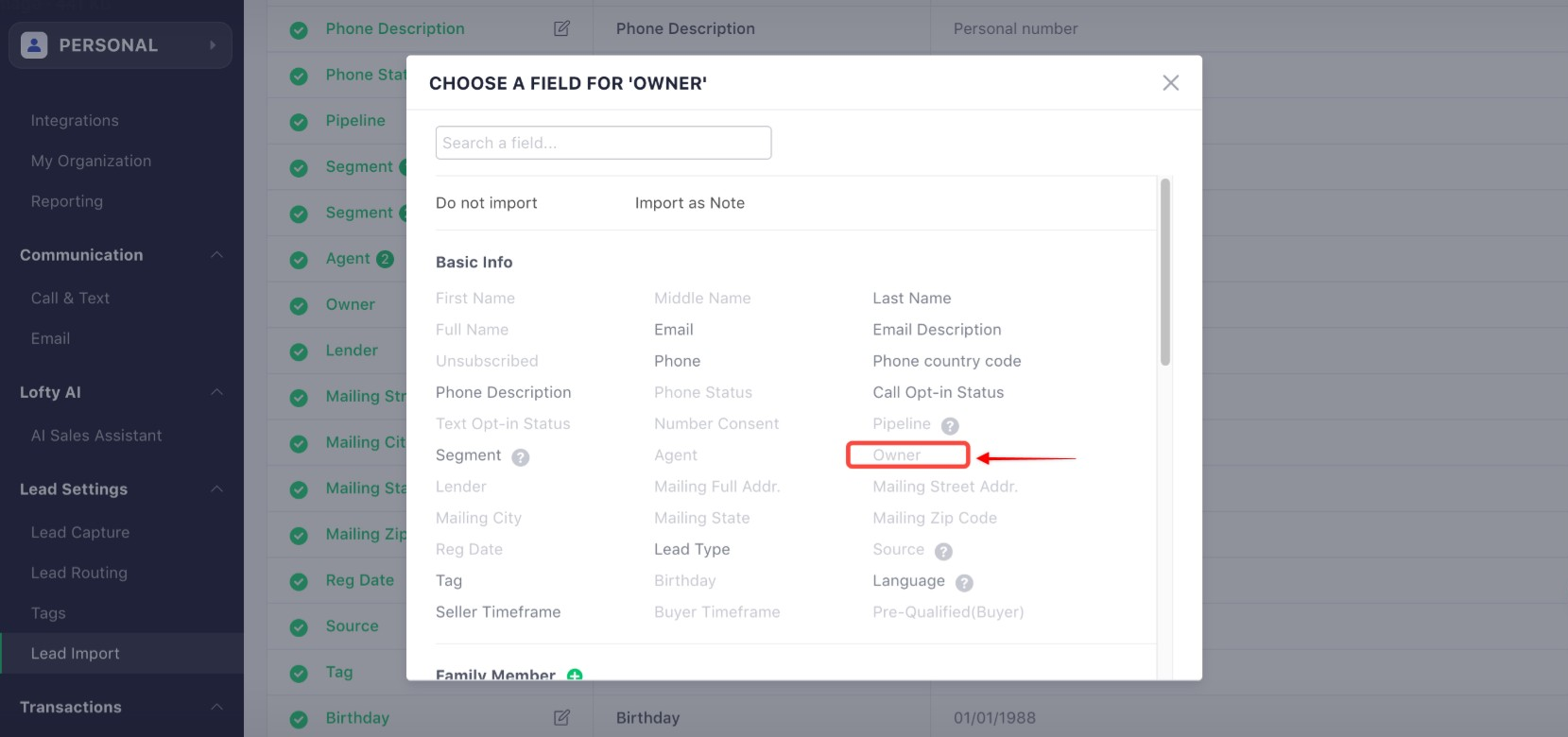The height and width of the screenshot is (737, 1568).
Task: Open Lead Routing in sidebar
Action: click(79, 573)
